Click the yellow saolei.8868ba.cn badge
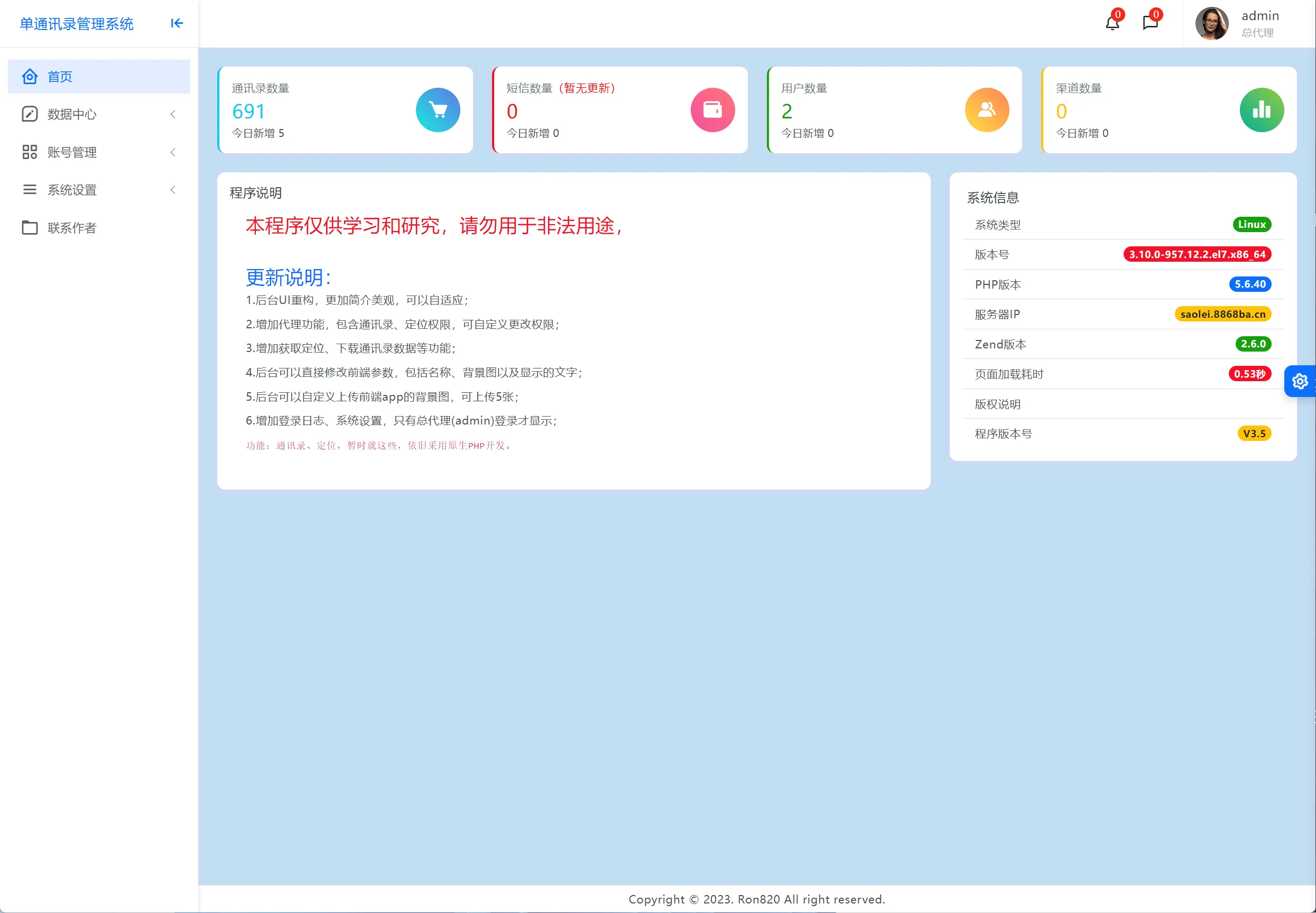1316x913 pixels. (1222, 314)
